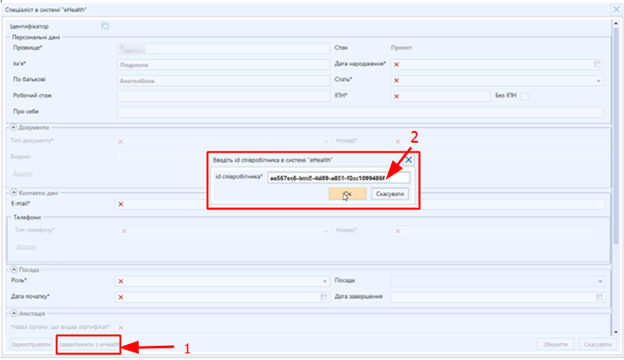Click the Зберегти button
This screenshot has width=624, height=360.
click(x=556, y=344)
